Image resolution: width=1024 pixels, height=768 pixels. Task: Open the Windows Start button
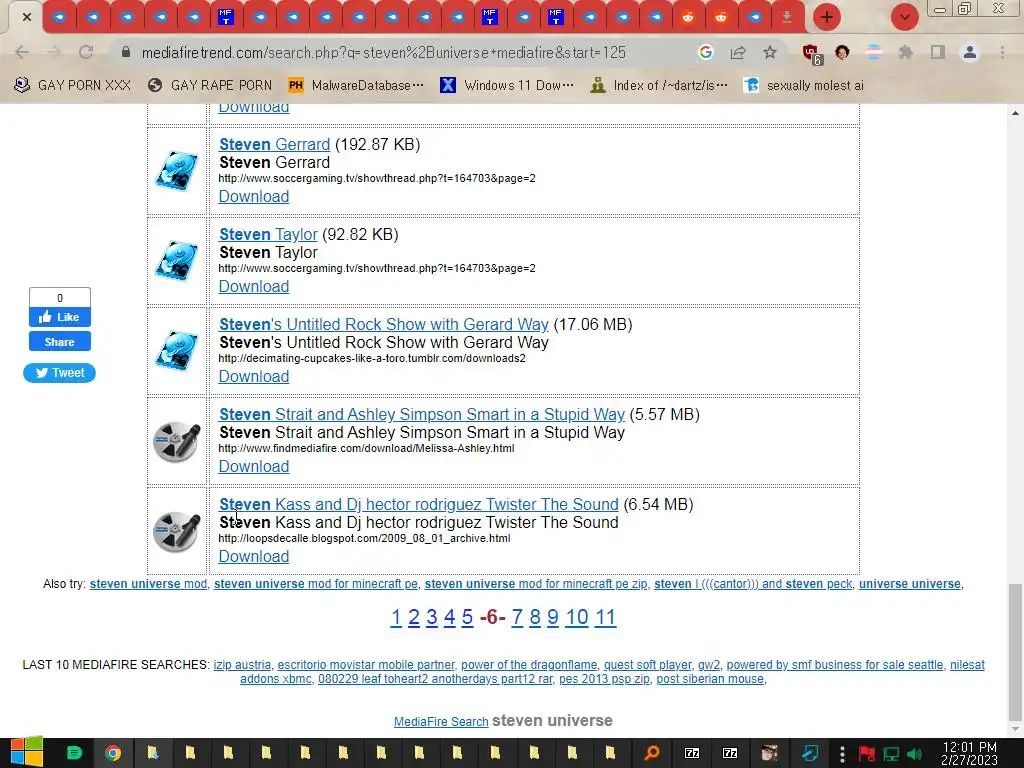(x=27, y=752)
